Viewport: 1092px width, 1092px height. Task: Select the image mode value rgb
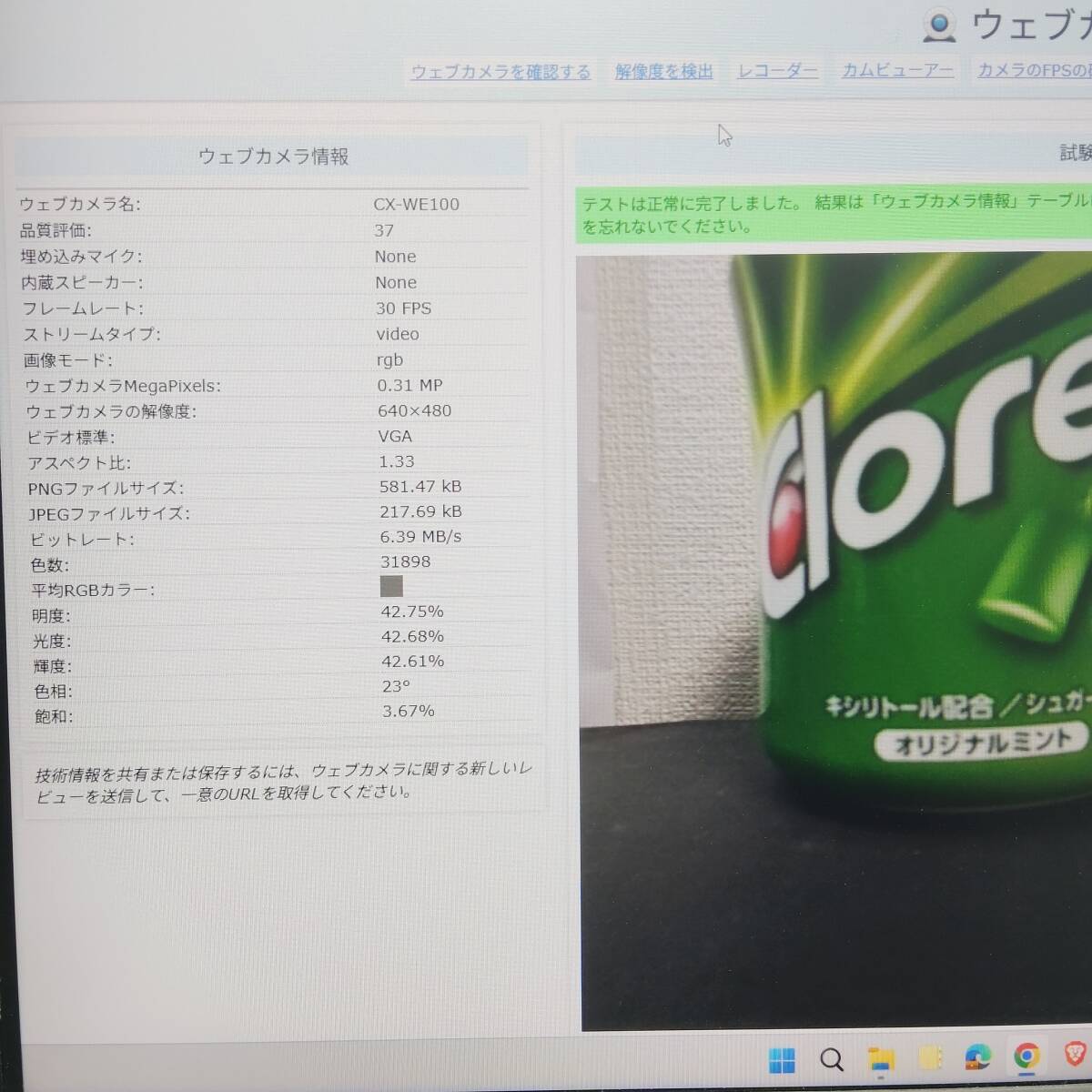point(389,359)
